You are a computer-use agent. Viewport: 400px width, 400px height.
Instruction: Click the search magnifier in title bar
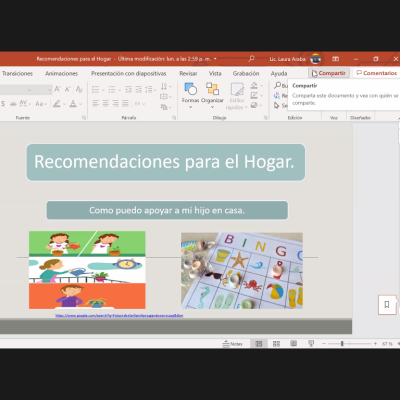click(x=251, y=59)
